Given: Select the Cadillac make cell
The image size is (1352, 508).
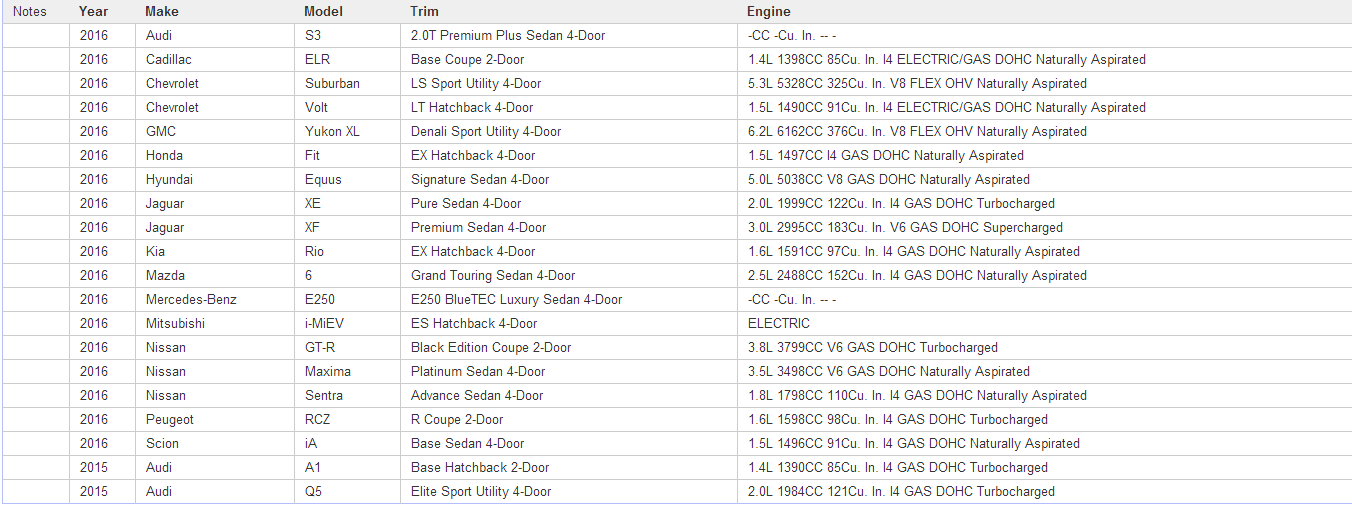Looking at the screenshot, I should [169, 60].
